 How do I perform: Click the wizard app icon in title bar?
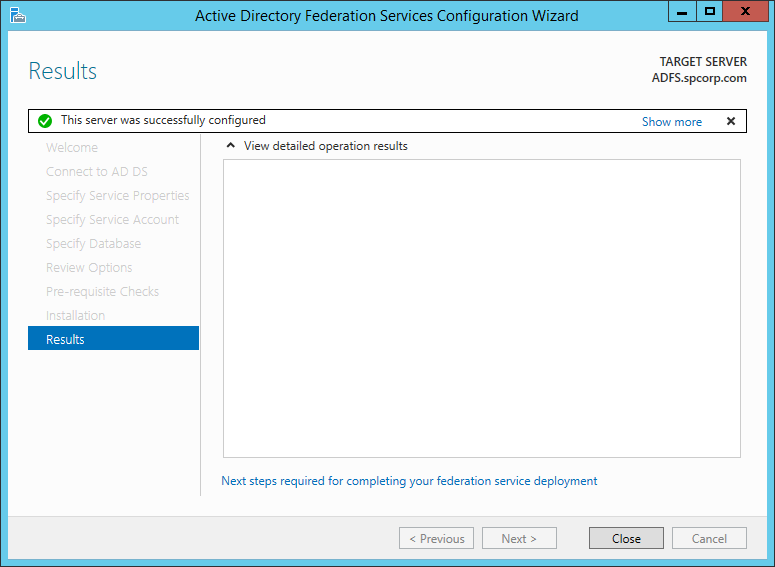click(17, 14)
